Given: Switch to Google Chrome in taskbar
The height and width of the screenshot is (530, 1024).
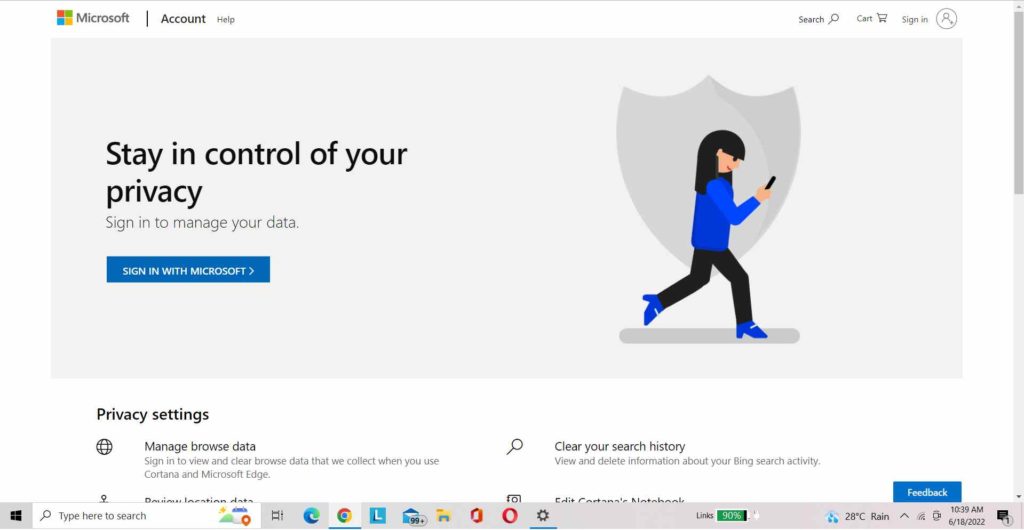Looking at the screenshot, I should pos(344,516).
